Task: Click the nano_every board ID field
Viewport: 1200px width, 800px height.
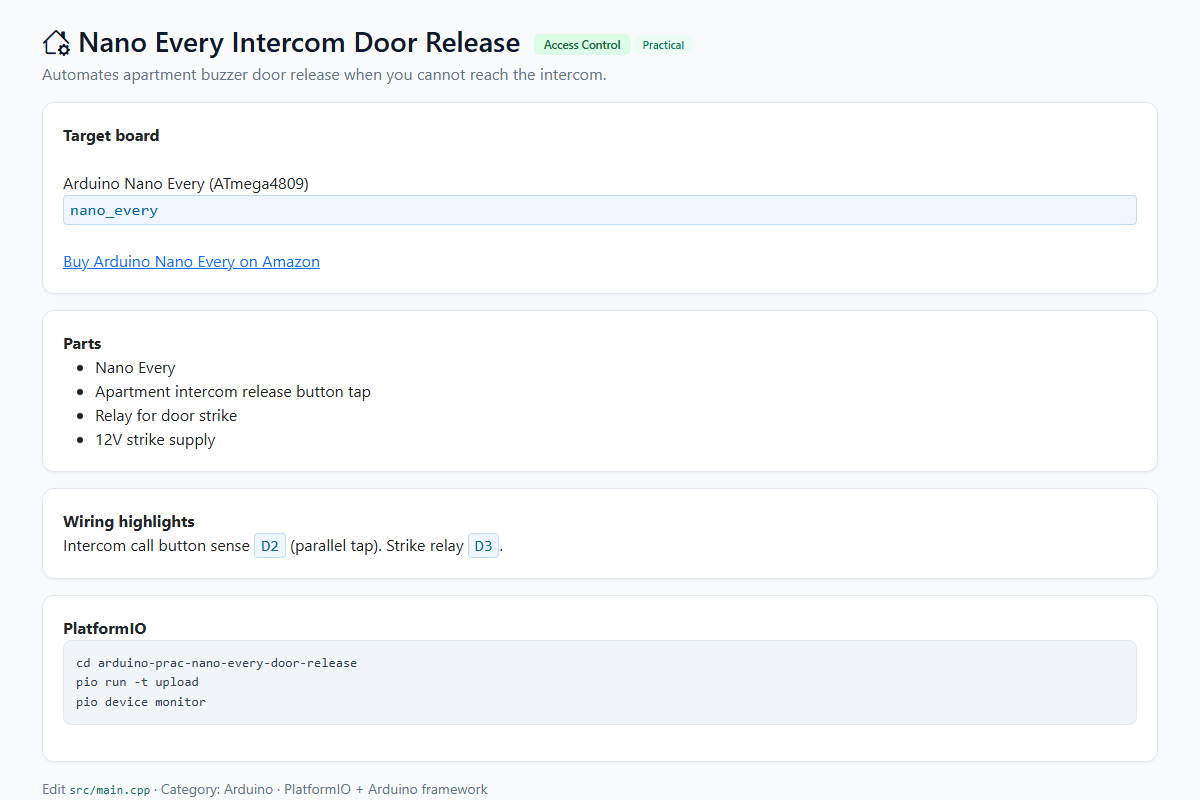Action: point(600,210)
